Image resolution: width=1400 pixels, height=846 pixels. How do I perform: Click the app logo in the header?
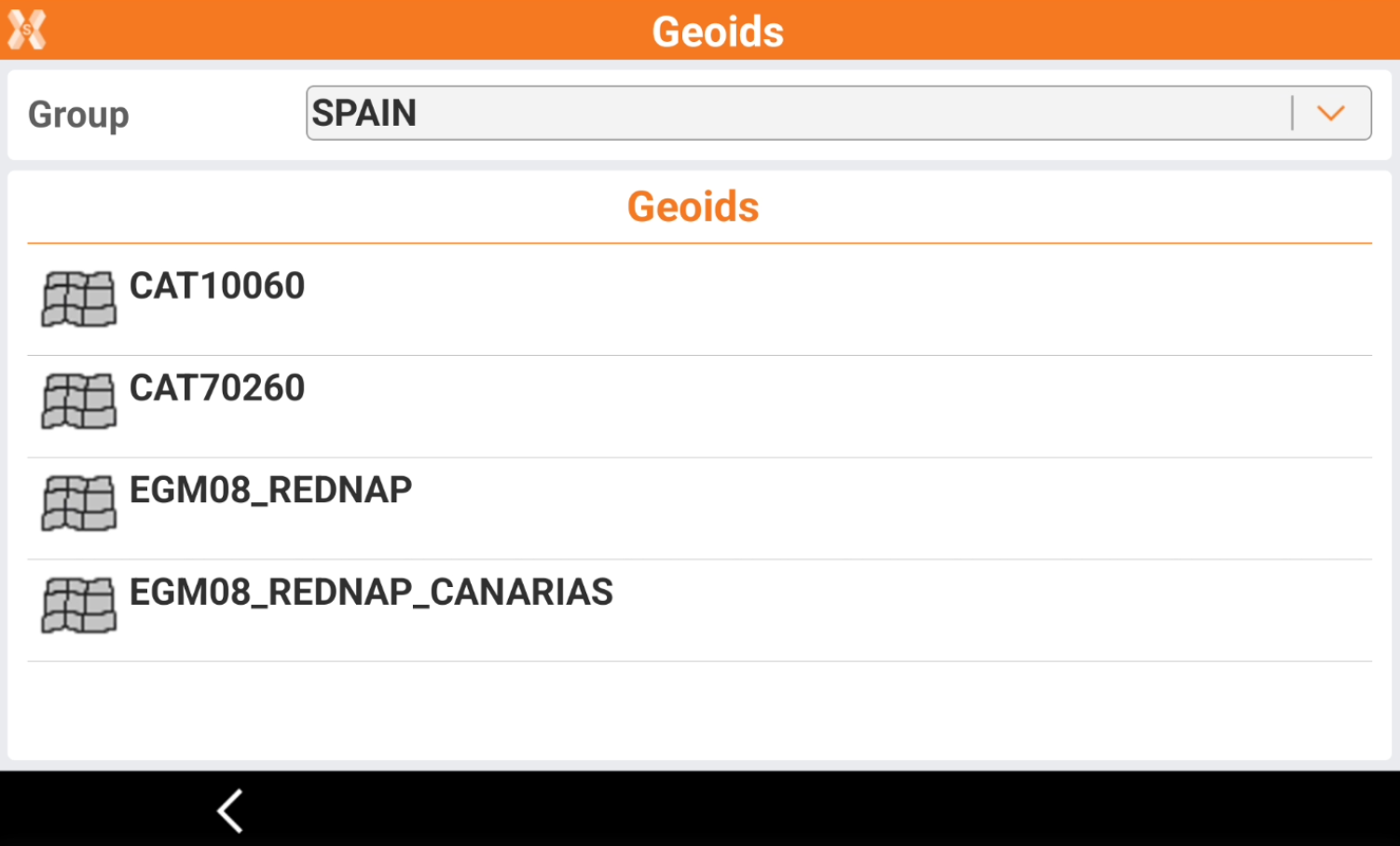click(x=27, y=30)
